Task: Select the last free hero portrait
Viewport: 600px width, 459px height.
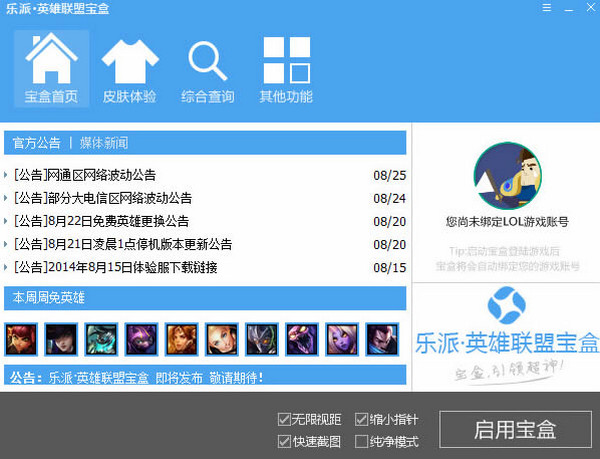Action: [x=381, y=339]
